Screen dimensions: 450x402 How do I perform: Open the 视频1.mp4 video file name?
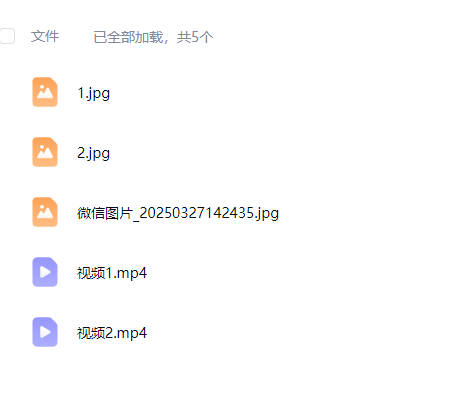point(112,273)
